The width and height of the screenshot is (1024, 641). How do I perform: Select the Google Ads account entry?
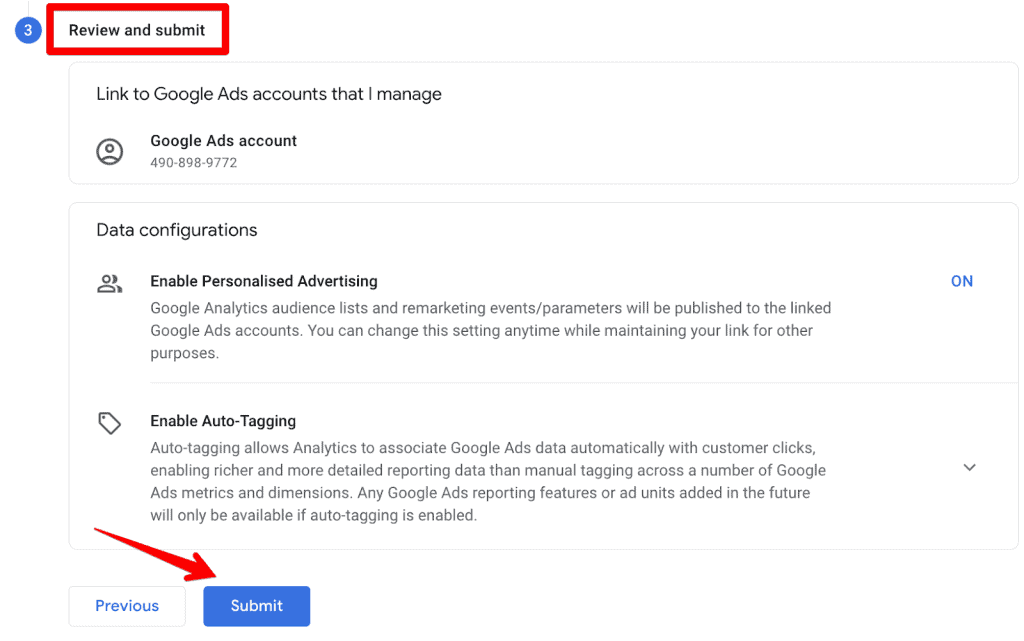coord(223,150)
